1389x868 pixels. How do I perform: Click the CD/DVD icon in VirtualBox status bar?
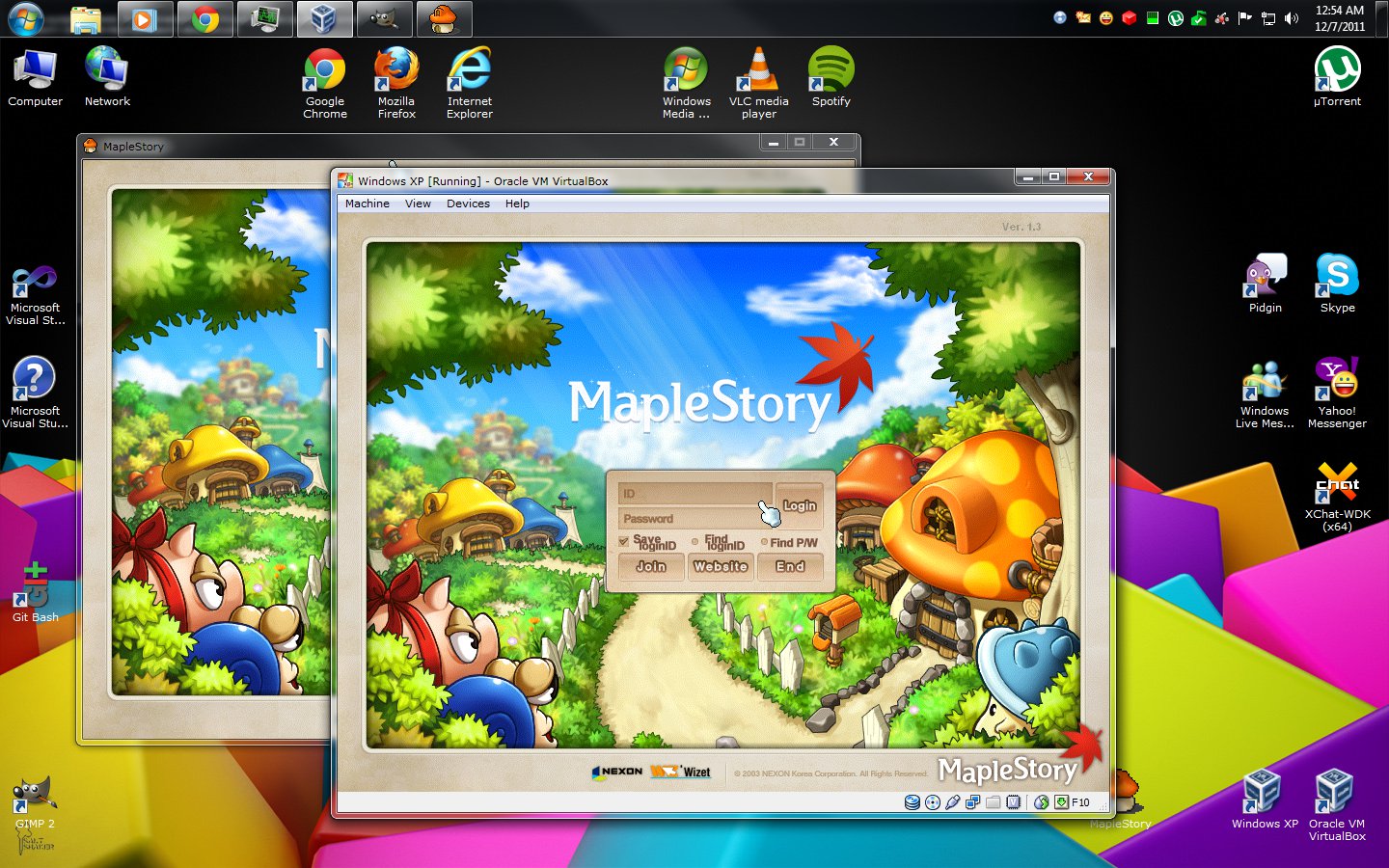pyautogui.click(x=932, y=802)
